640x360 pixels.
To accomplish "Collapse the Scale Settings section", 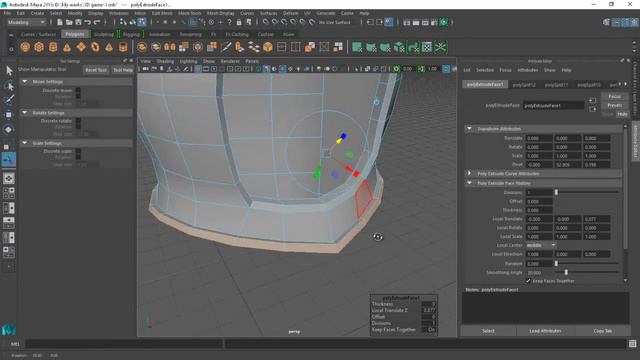I will click(24, 143).
